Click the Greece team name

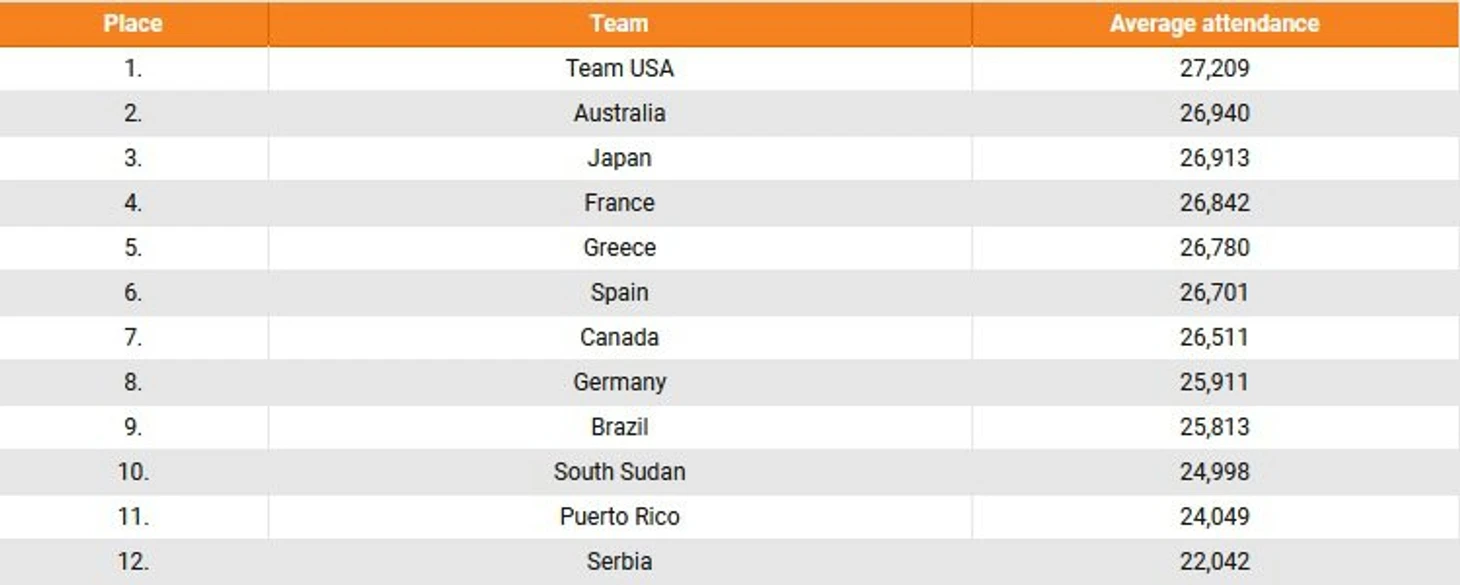(619, 248)
